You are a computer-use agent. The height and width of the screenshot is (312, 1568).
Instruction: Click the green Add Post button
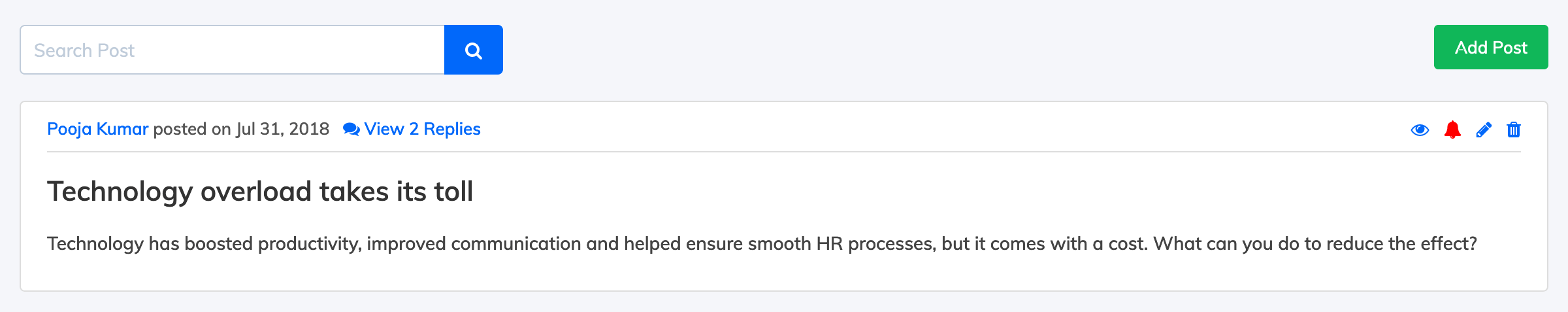point(1491,47)
